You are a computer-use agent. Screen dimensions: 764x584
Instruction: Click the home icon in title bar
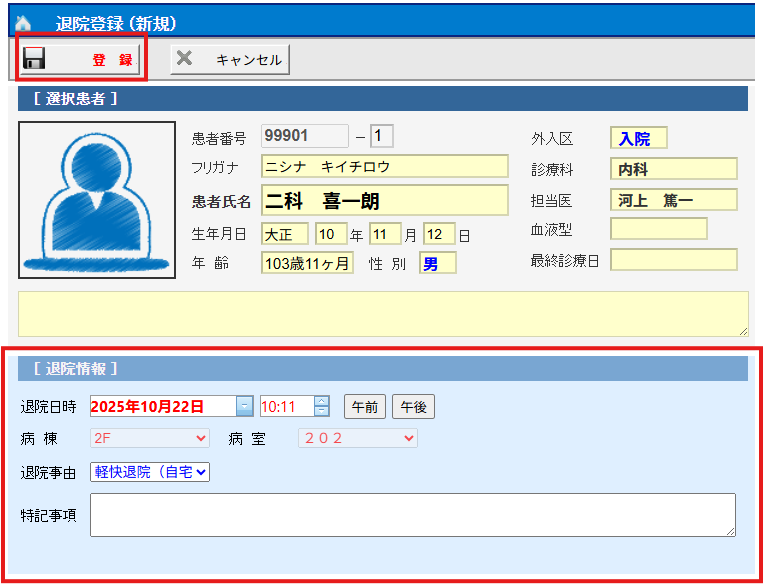pyautogui.click(x=23, y=22)
